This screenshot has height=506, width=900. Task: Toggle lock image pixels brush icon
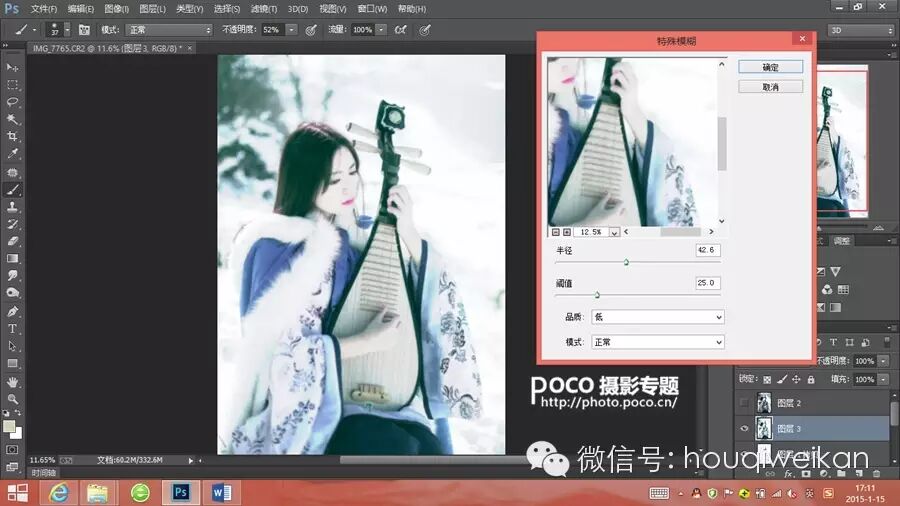(x=782, y=379)
